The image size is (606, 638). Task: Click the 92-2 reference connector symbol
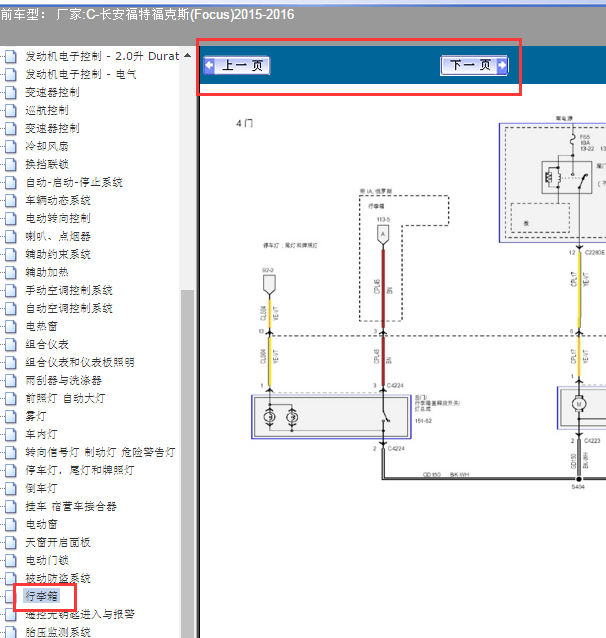pos(269,284)
